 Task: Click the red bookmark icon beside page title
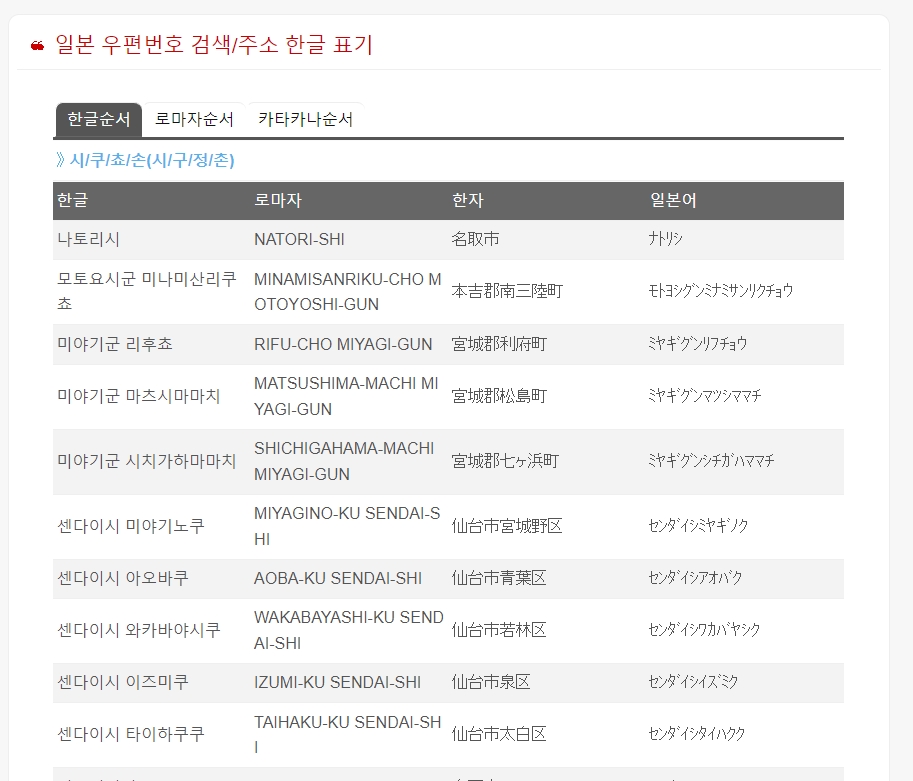[36, 44]
